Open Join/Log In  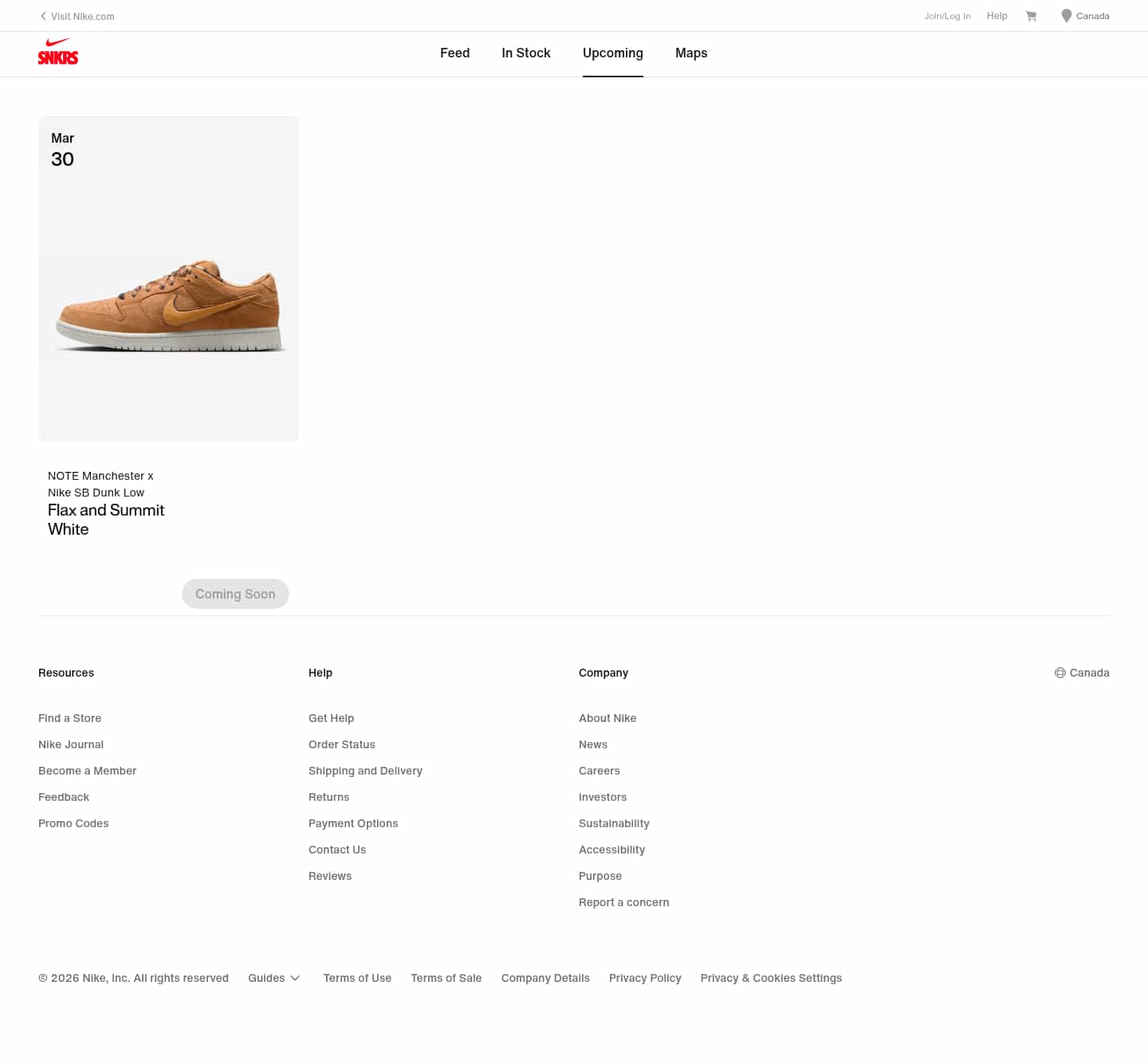coord(947,15)
